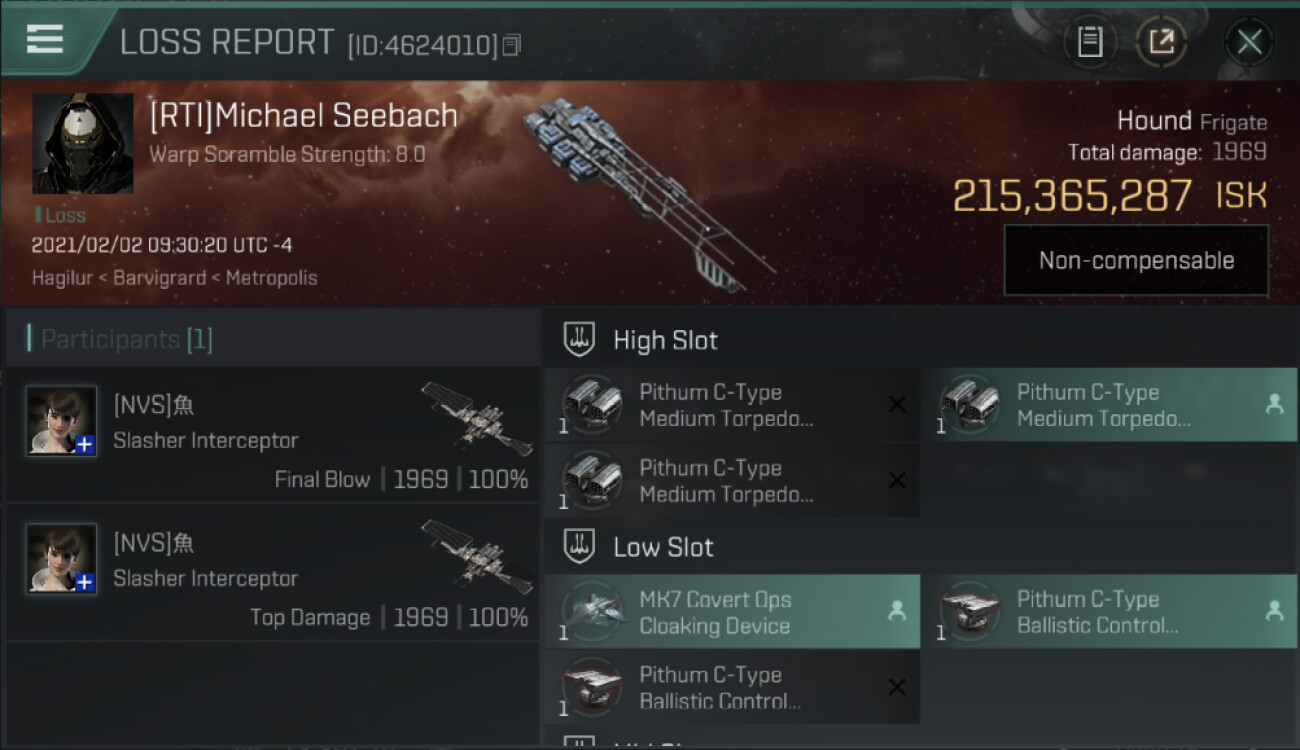
Task: Click the highlighted Pithum C-Type Ballistic Control item
Action: [x=1109, y=612]
